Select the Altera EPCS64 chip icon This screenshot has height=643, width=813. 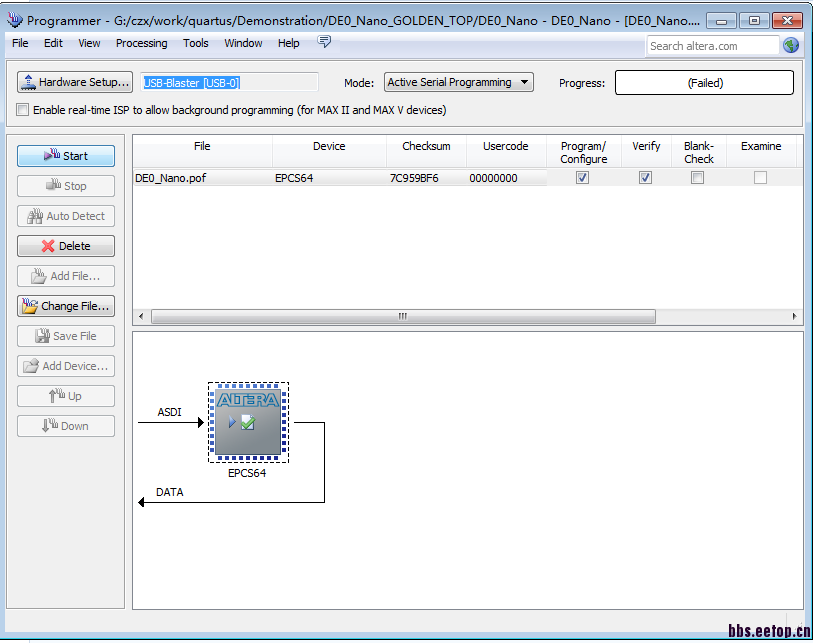pos(248,423)
